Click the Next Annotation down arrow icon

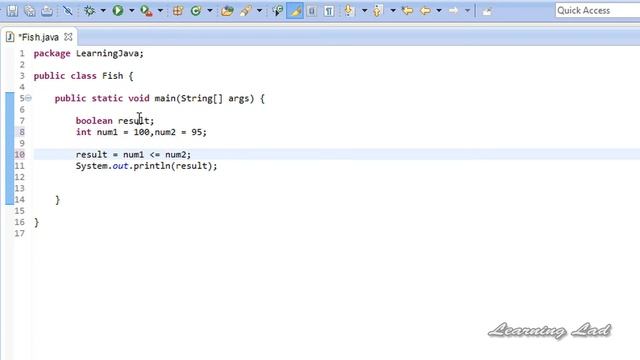tap(349, 11)
